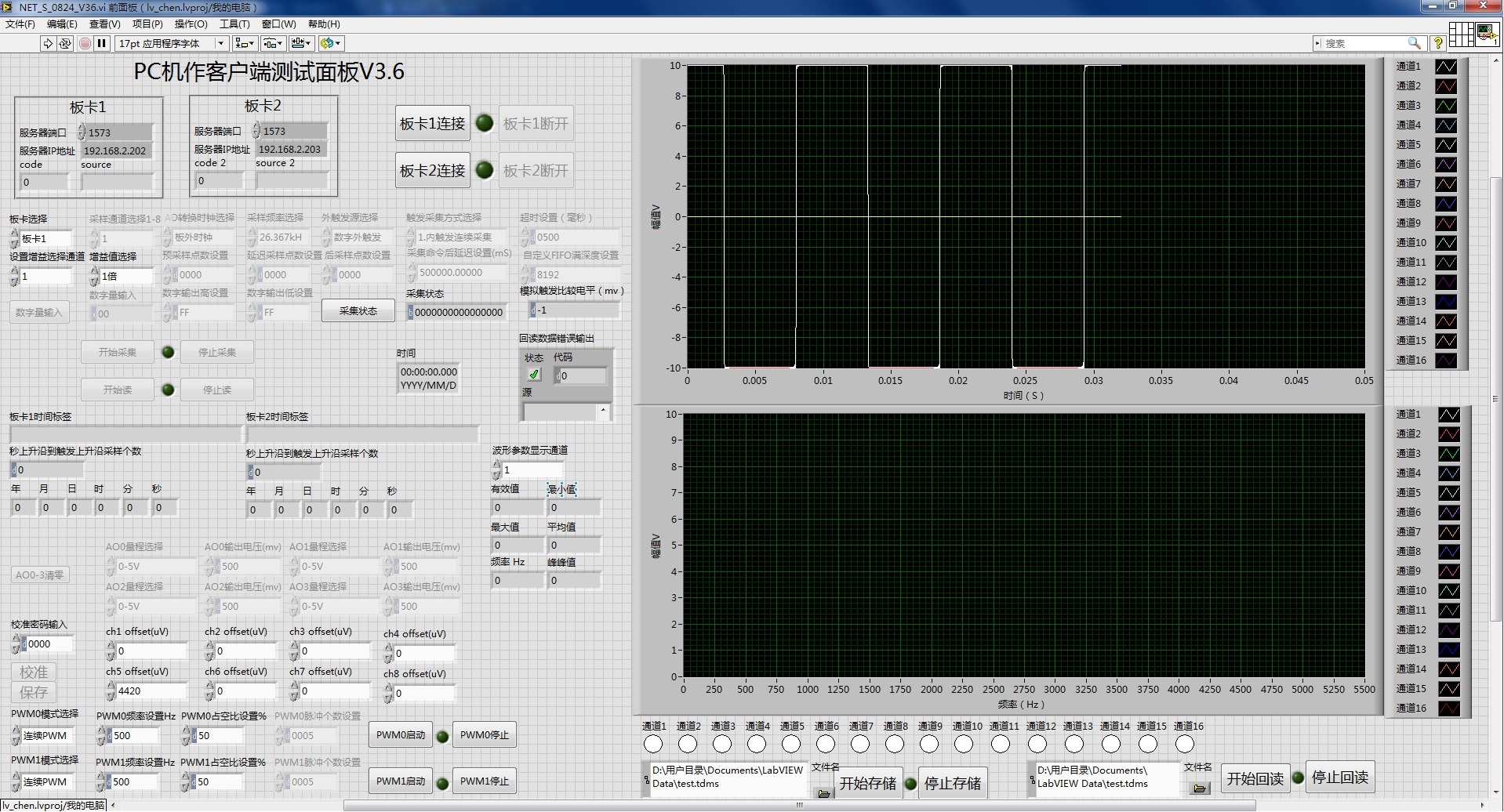The image size is (1504, 812).
Task: Open the Align Objects toolbar menu
Action: 245,43
